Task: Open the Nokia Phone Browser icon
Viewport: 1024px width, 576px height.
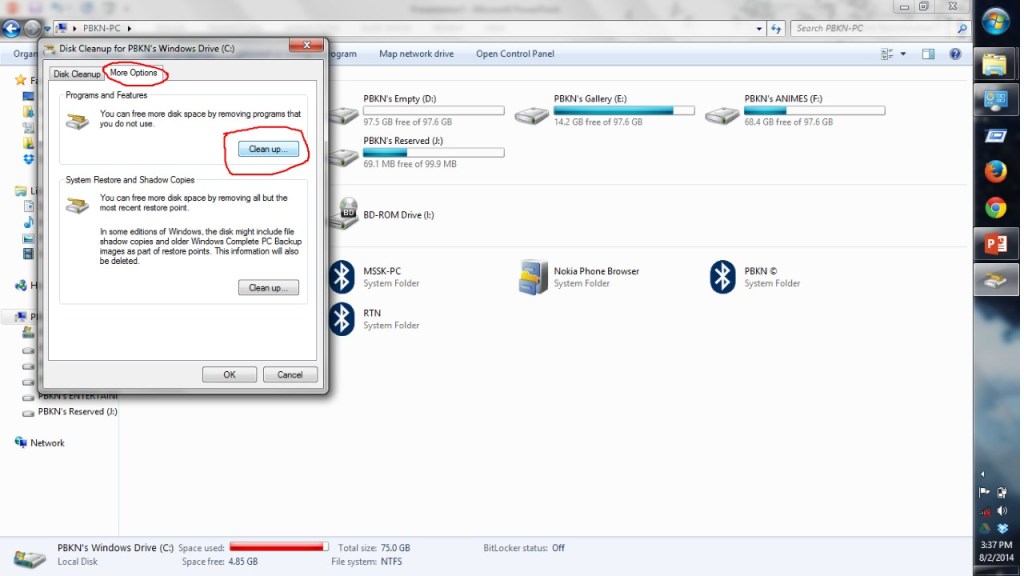Action: pyautogui.click(x=533, y=276)
